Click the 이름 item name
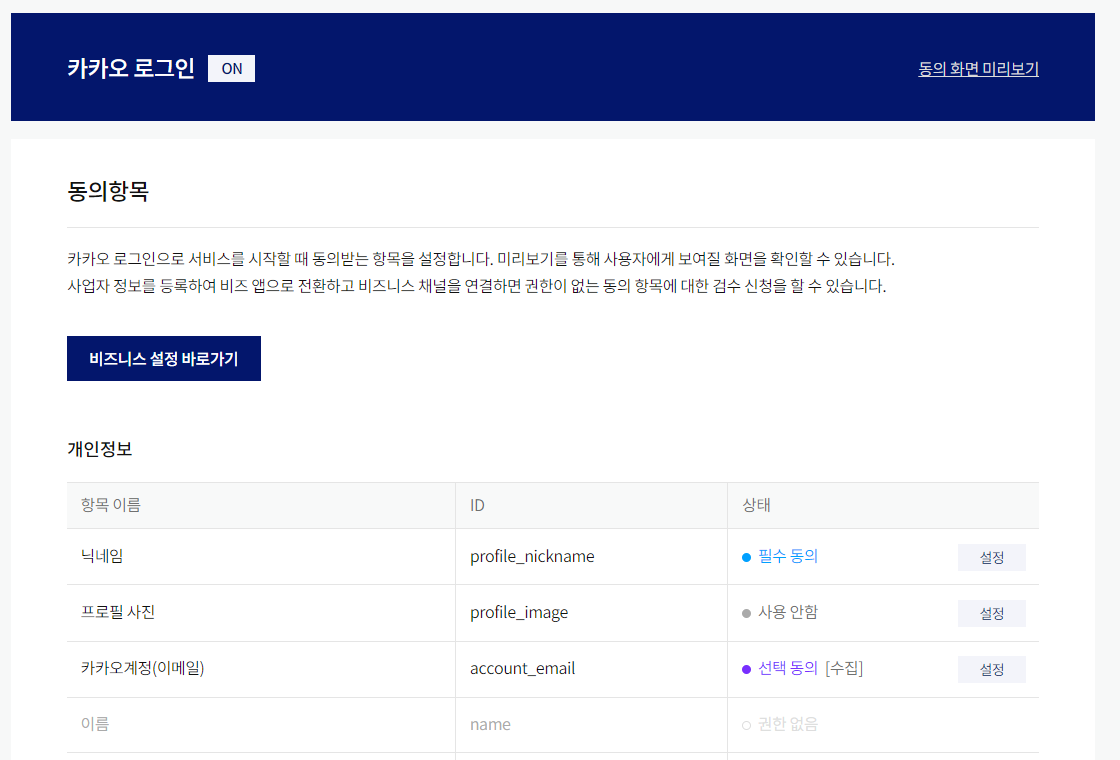The image size is (1120, 760). click(95, 724)
